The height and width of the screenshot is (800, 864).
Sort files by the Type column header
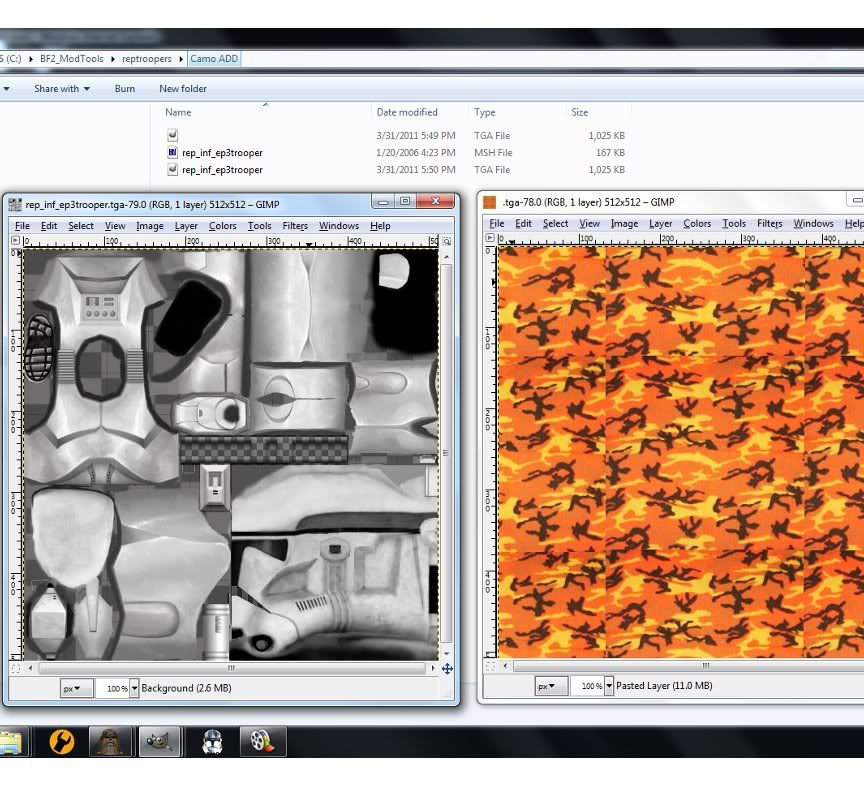pos(485,112)
